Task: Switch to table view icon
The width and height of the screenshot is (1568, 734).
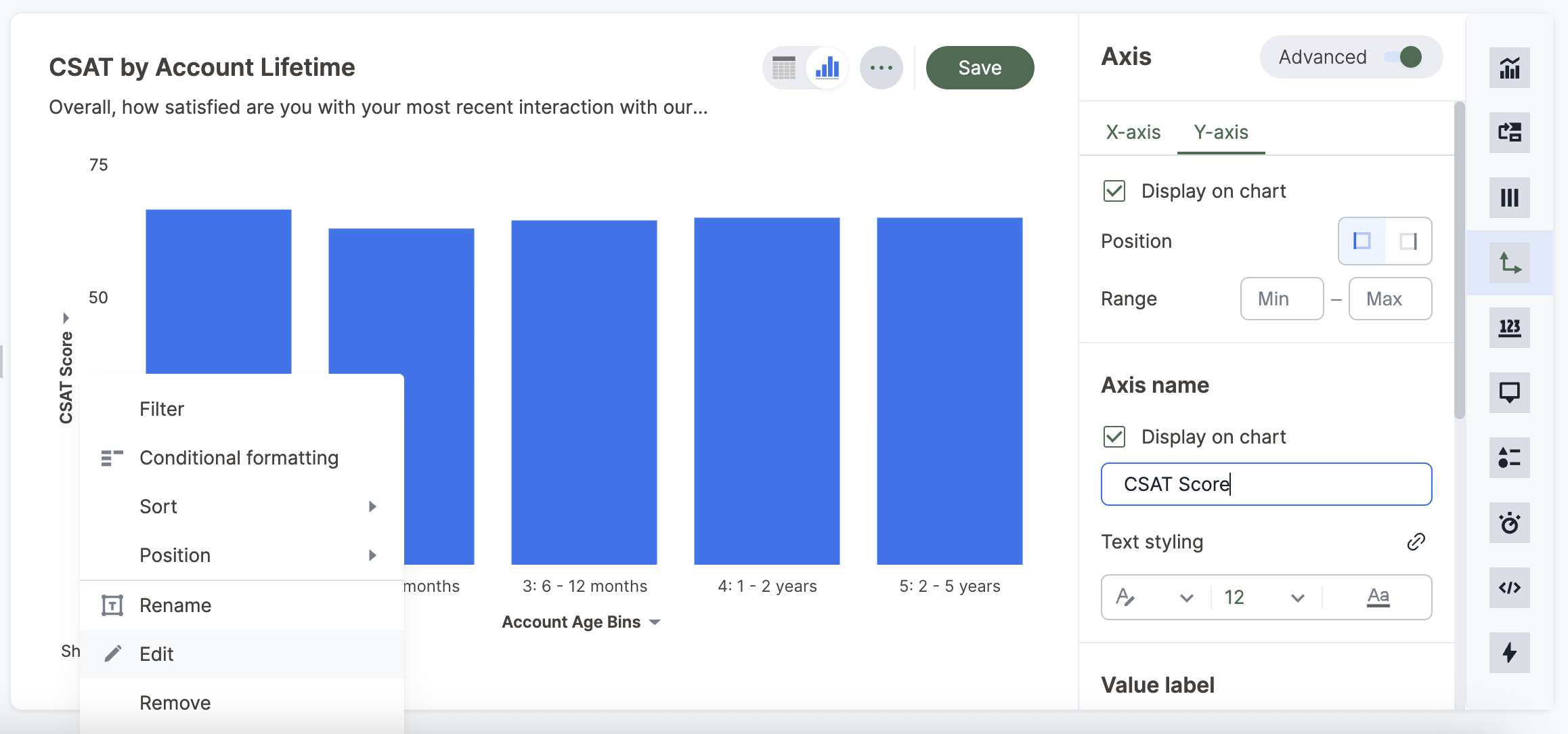Action: pos(784,68)
